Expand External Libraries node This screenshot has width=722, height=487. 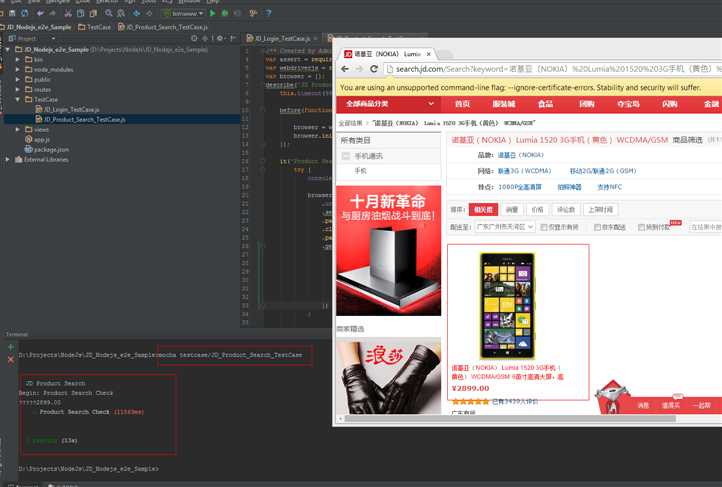[x=8, y=160]
